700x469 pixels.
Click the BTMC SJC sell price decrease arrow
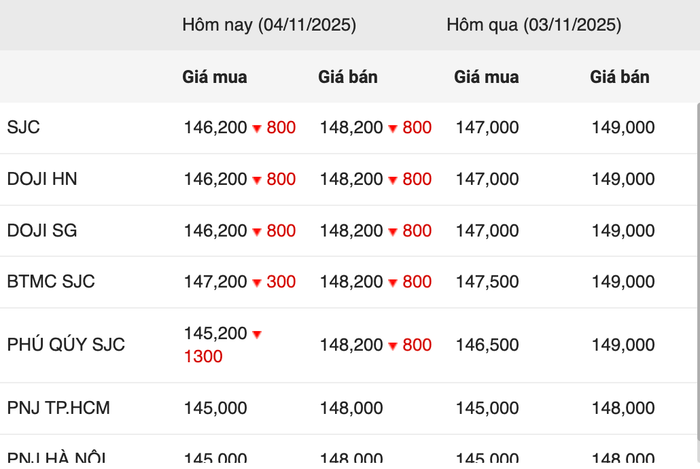point(393,283)
